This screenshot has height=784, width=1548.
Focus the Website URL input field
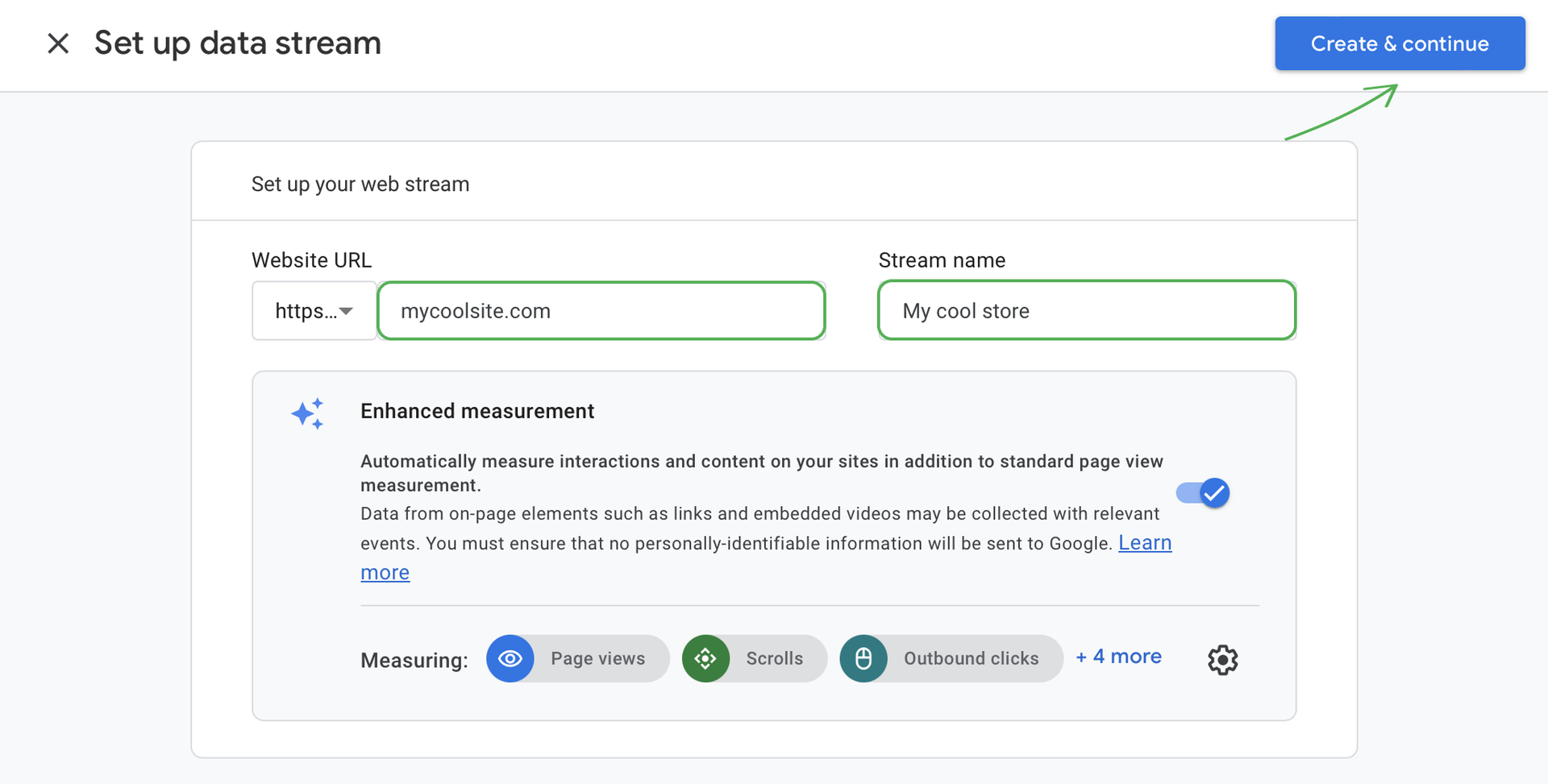(x=601, y=311)
